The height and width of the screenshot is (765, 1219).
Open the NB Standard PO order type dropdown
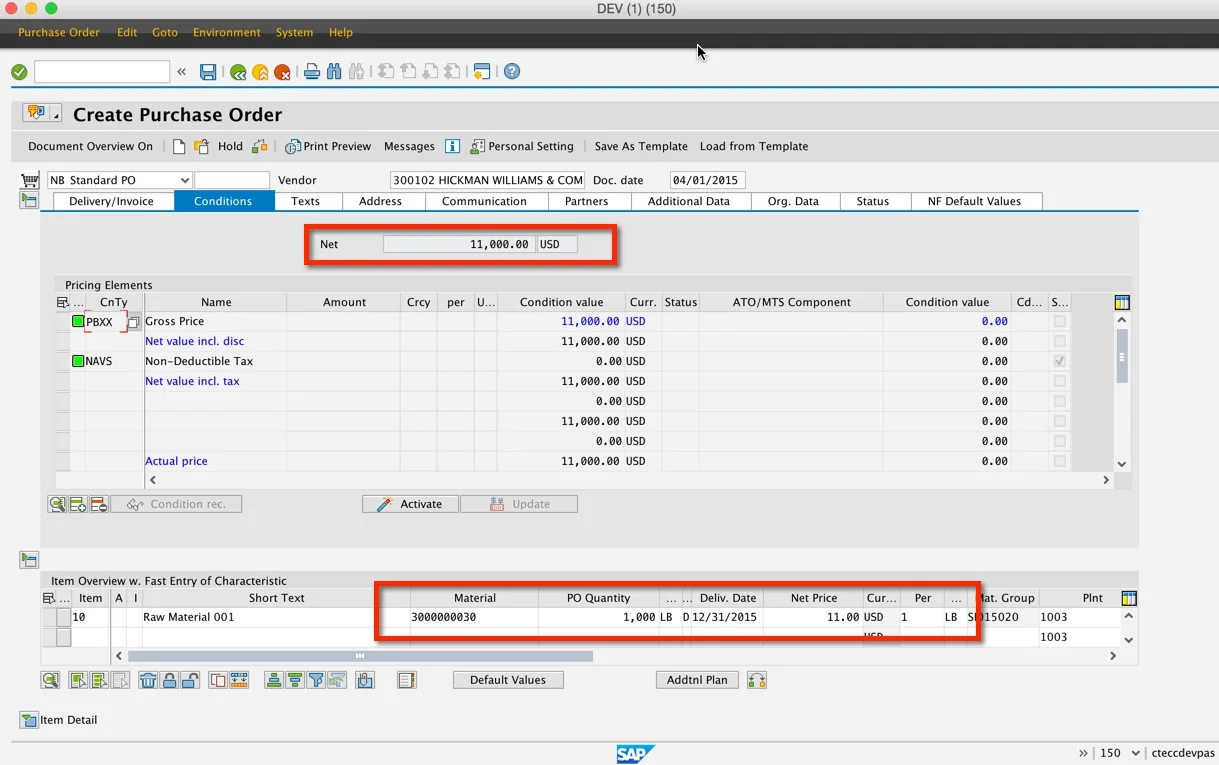(184, 180)
